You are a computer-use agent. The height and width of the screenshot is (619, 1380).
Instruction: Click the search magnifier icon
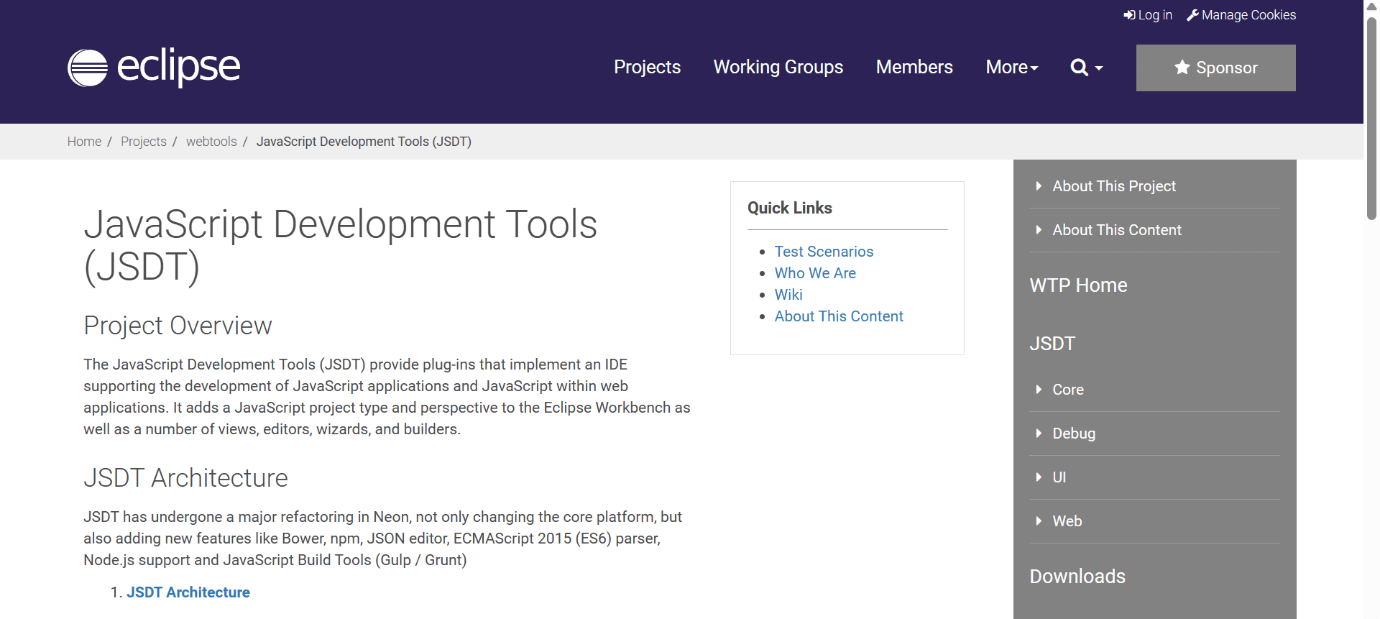(1079, 67)
